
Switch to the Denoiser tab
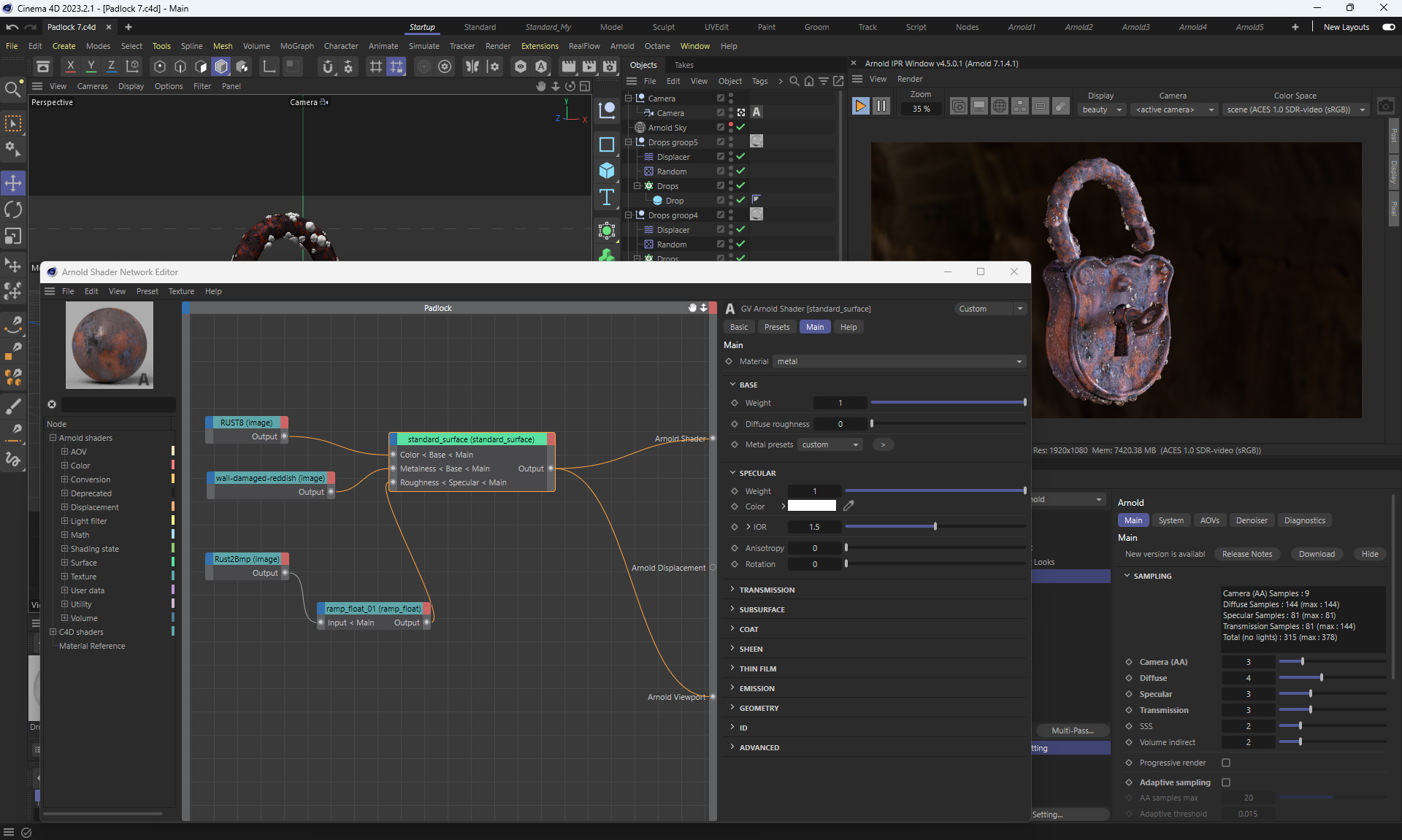pos(1251,520)
